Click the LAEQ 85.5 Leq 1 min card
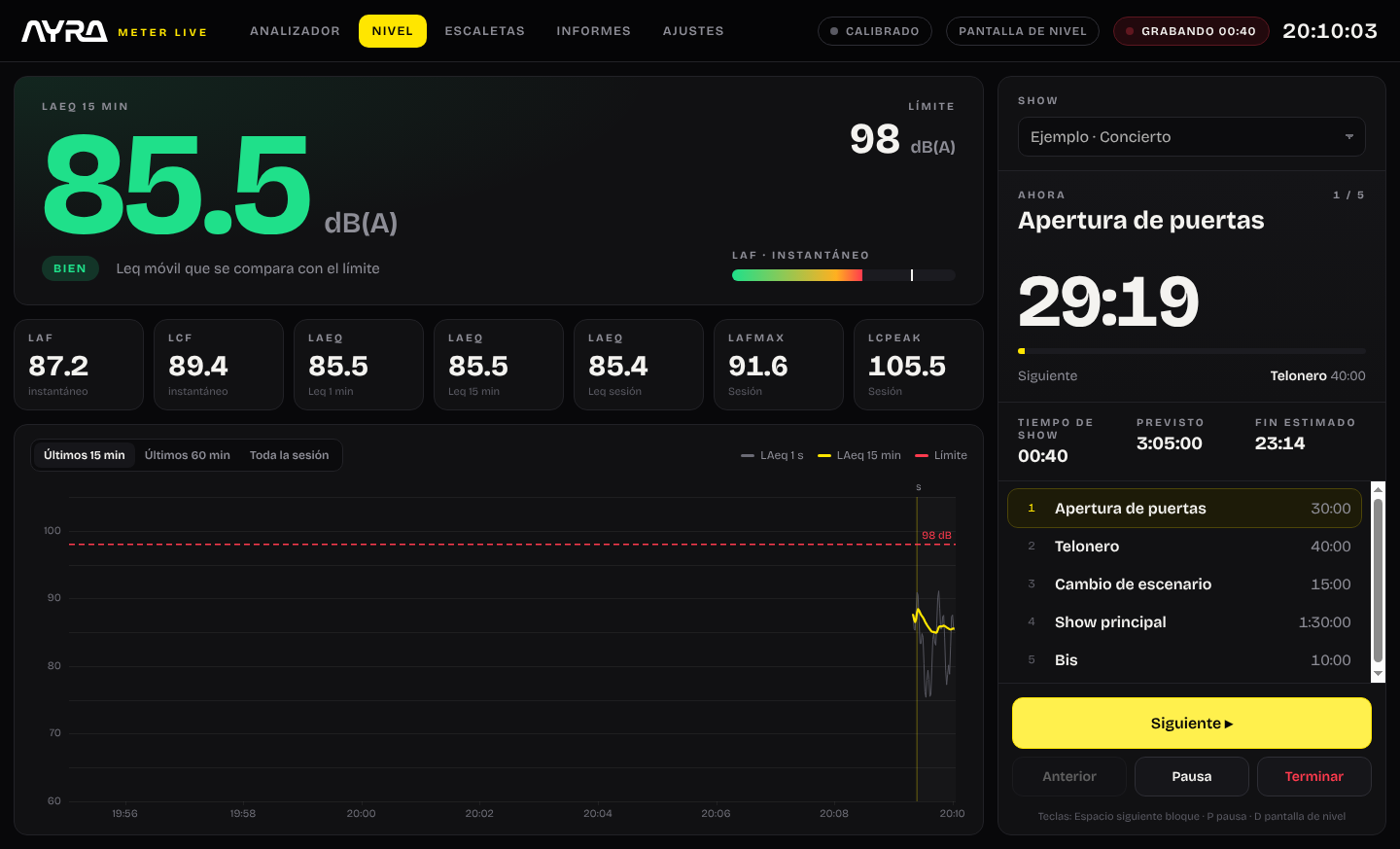 [359, 365]
